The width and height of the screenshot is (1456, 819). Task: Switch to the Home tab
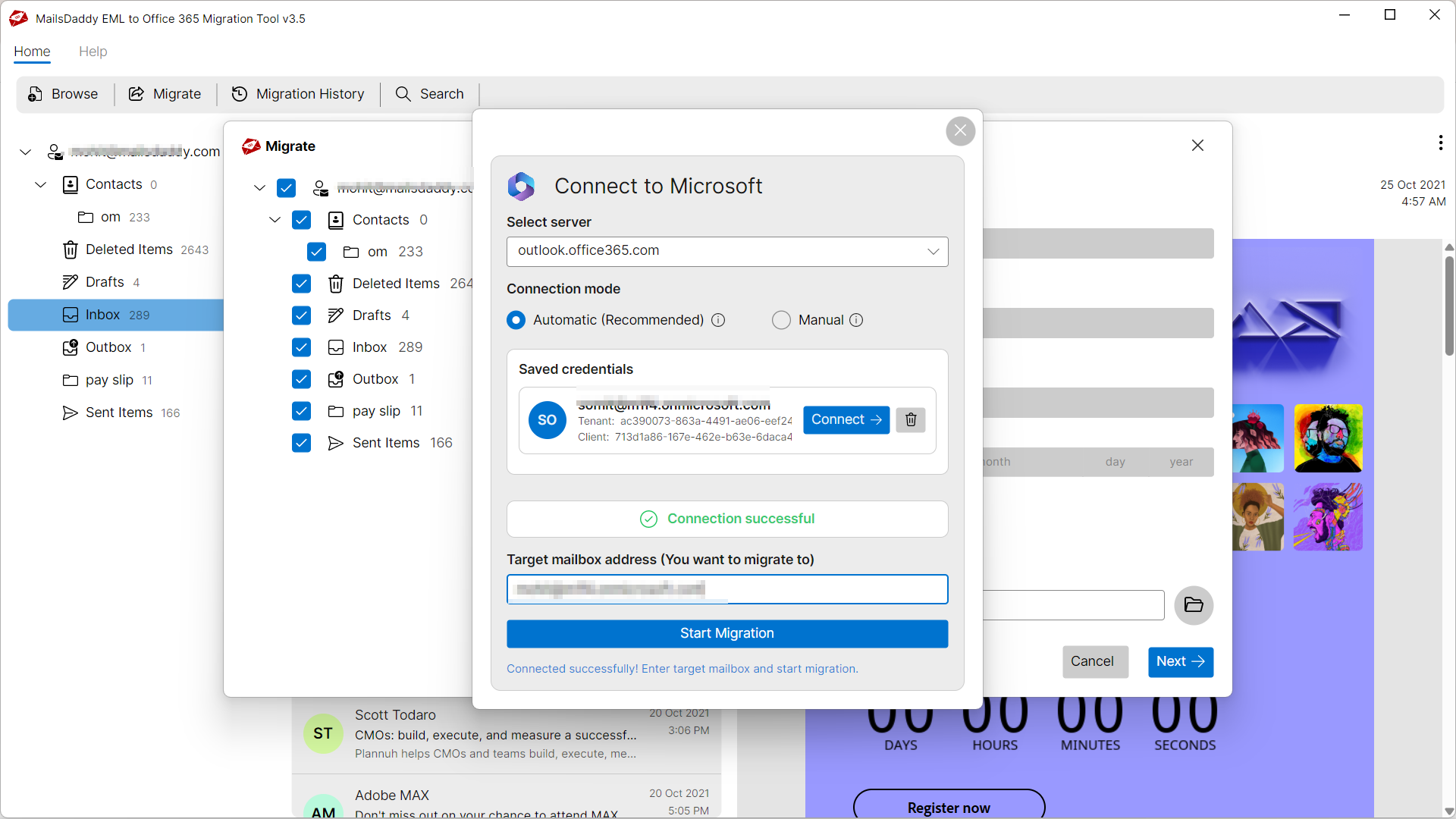[32, 52]
